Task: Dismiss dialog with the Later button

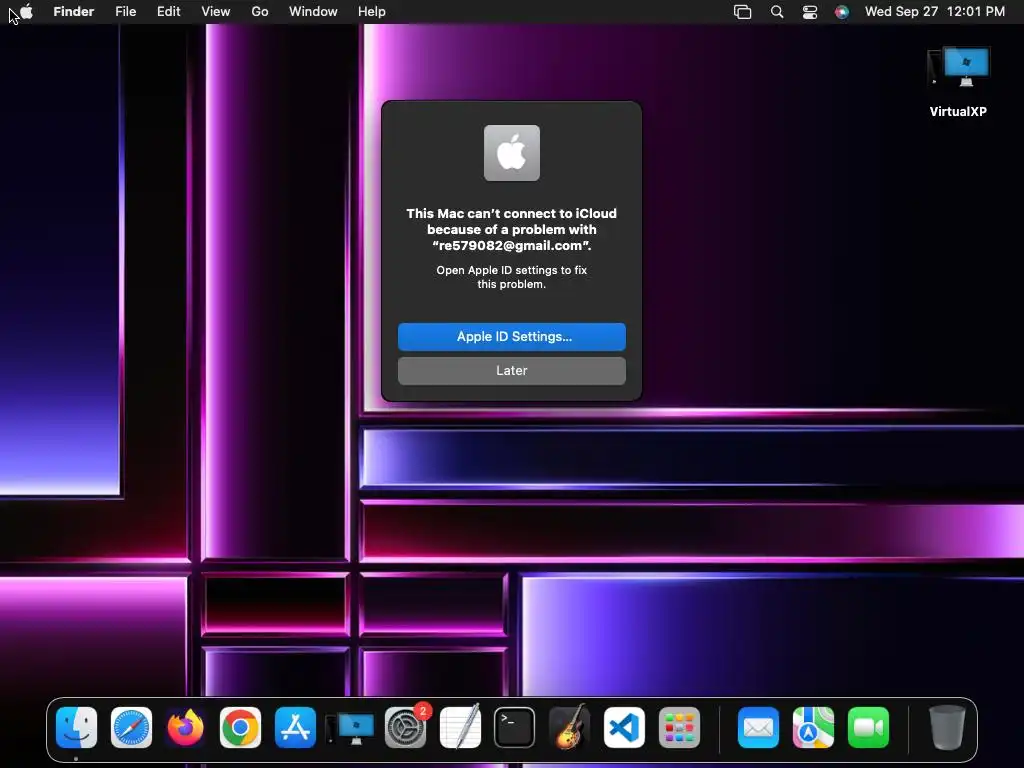Action: click(512, 371)
